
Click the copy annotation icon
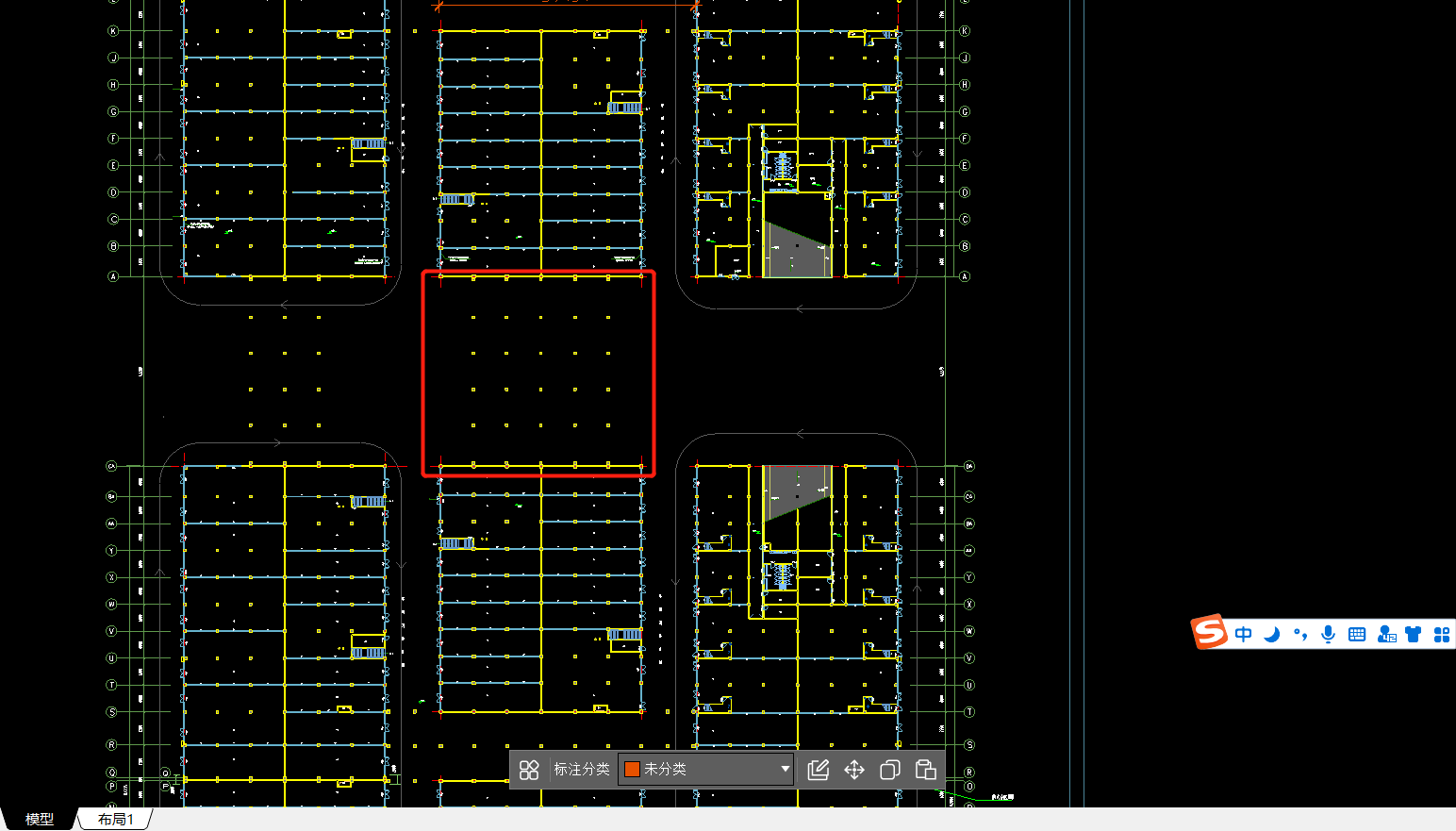click(889, 770)
